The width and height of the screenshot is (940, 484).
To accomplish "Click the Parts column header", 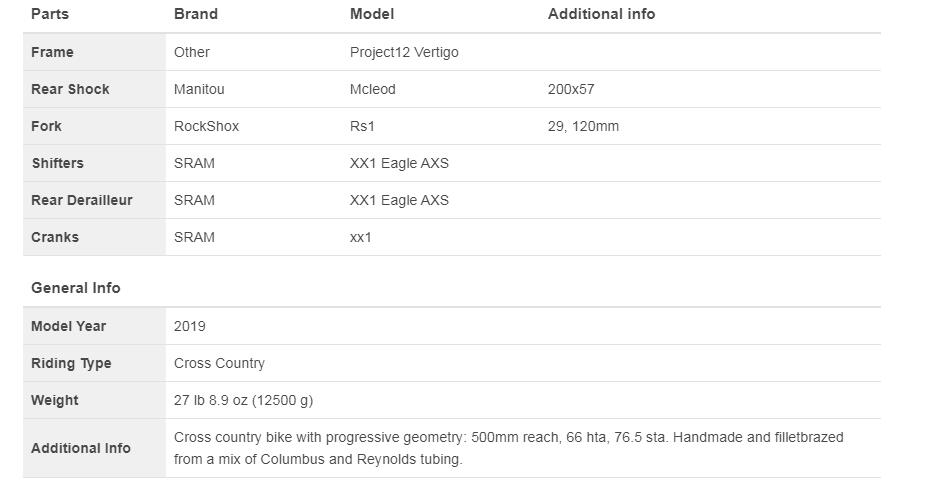I will point(50,14).
